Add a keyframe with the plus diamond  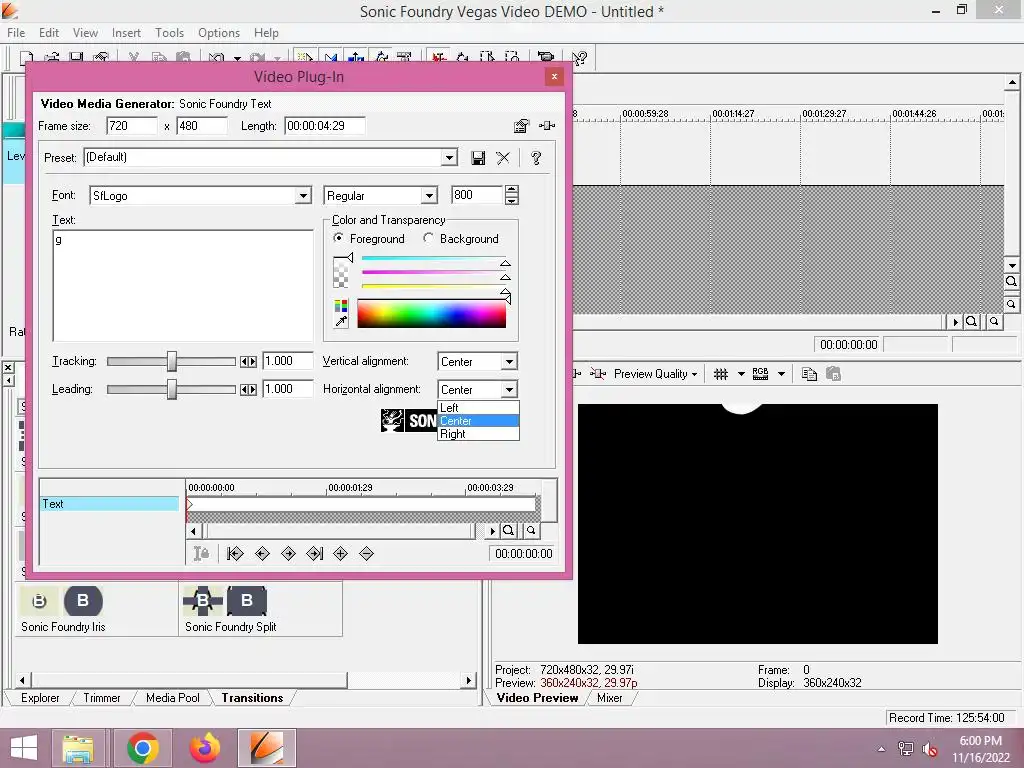coord(340,554)
